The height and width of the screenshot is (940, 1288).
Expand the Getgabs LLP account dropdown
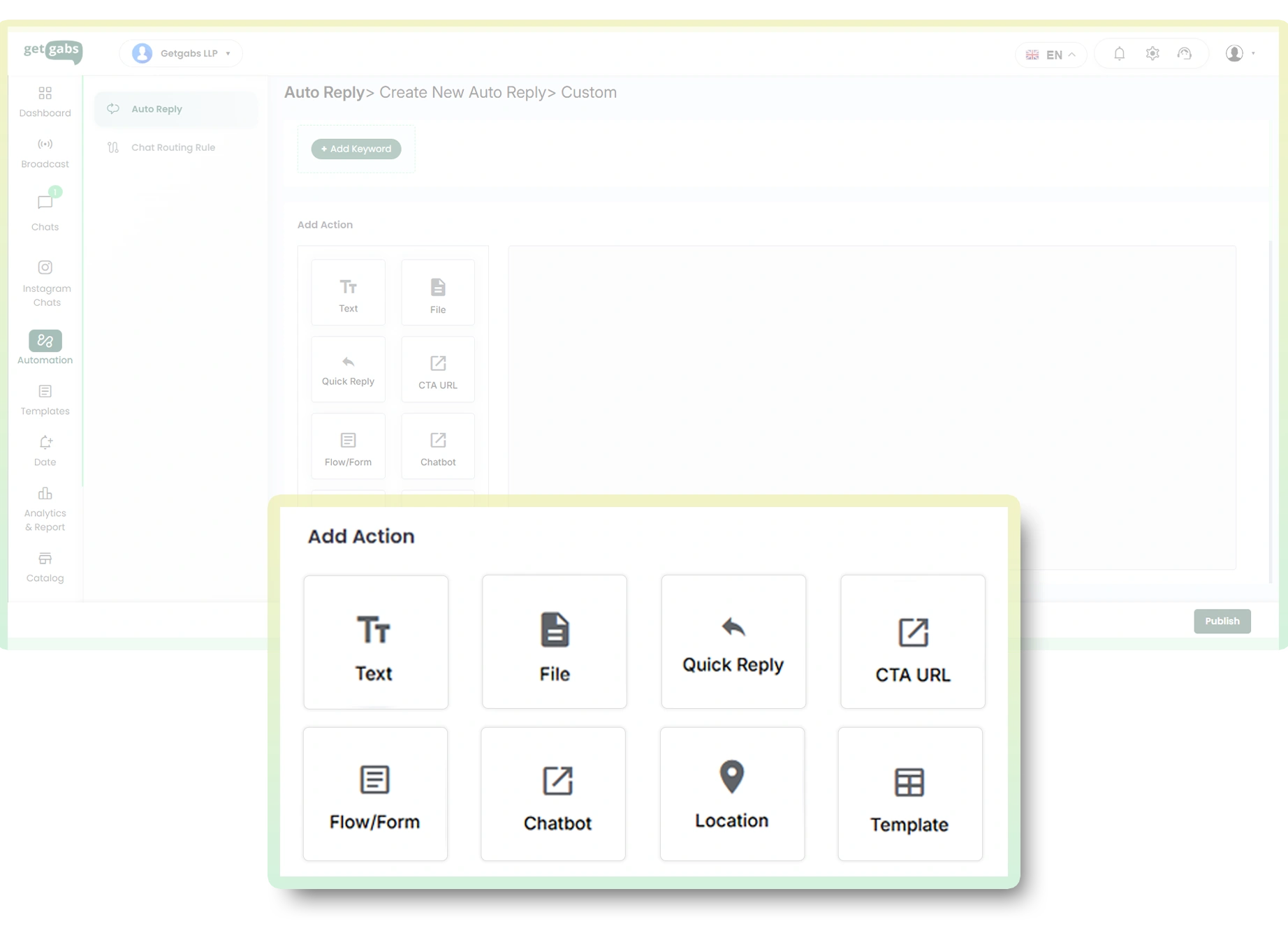[182, 54]
